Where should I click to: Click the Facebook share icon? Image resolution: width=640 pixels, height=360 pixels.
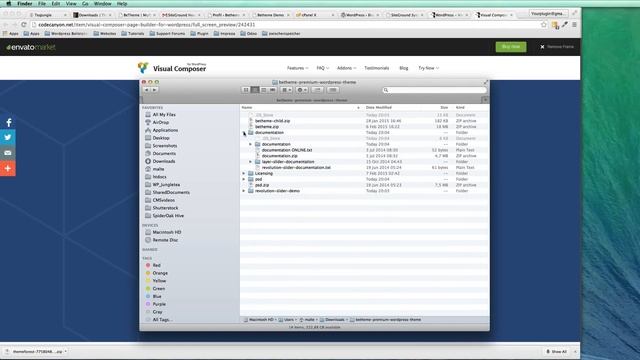(x=8, y=122)
